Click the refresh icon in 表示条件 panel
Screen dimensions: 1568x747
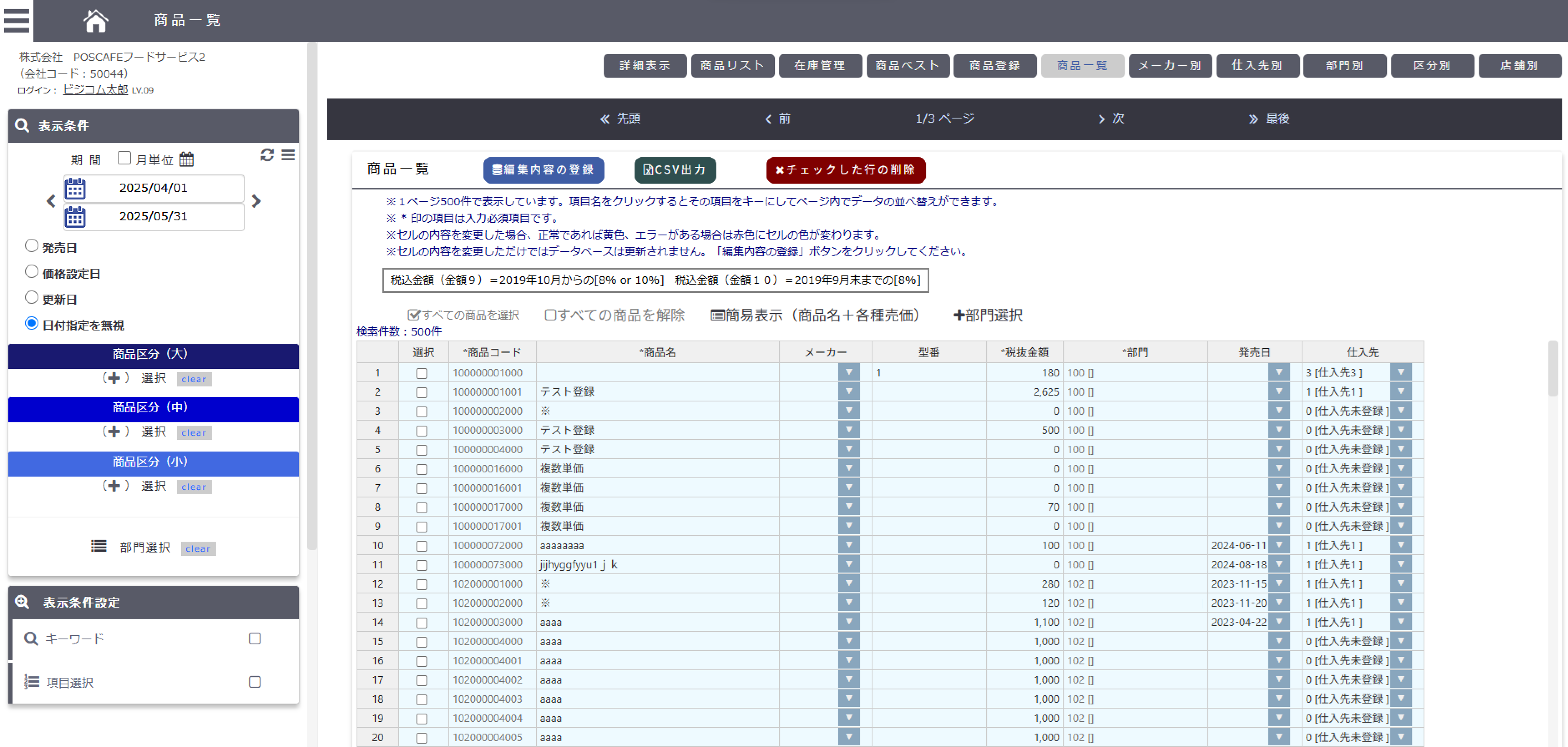coord(267,155)
